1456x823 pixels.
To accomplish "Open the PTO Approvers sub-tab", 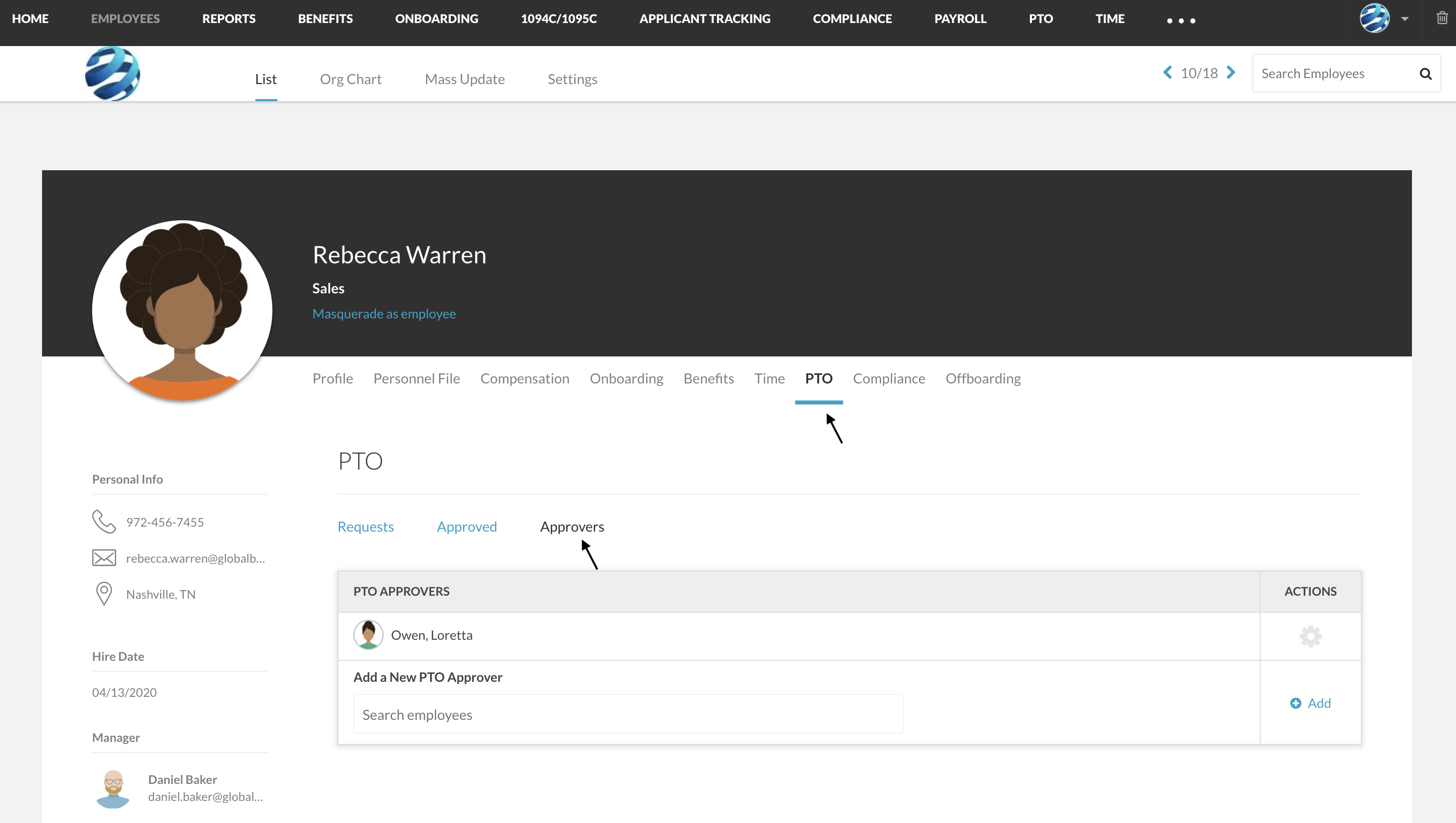I will point(572,527).
